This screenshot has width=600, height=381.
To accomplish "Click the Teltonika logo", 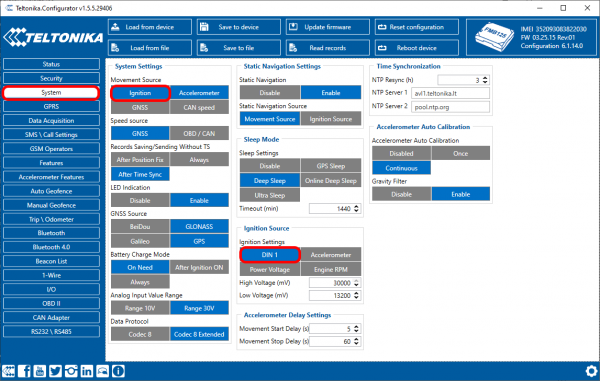I will point(53,37).
